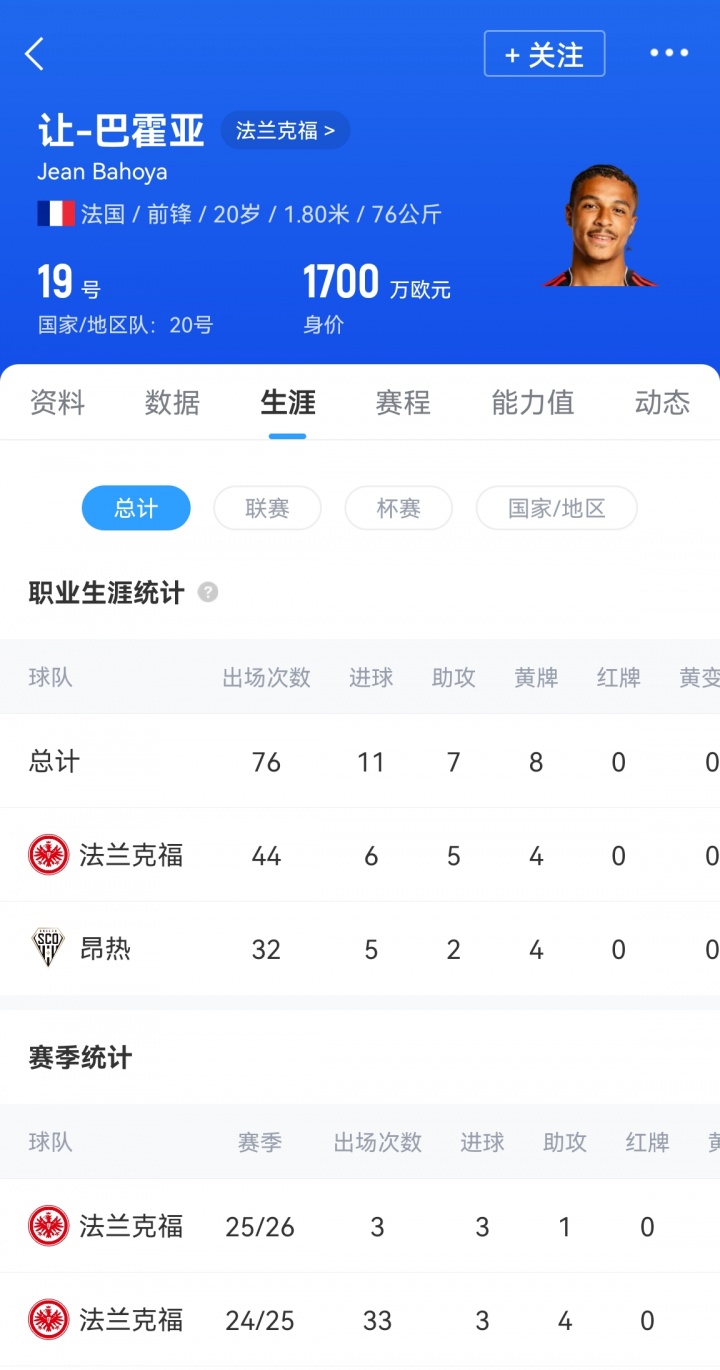Image resolution: width=720 pixels, height=1370 pixels.
Task: Open the three-dot more options menu
Action: pos(669,53)
